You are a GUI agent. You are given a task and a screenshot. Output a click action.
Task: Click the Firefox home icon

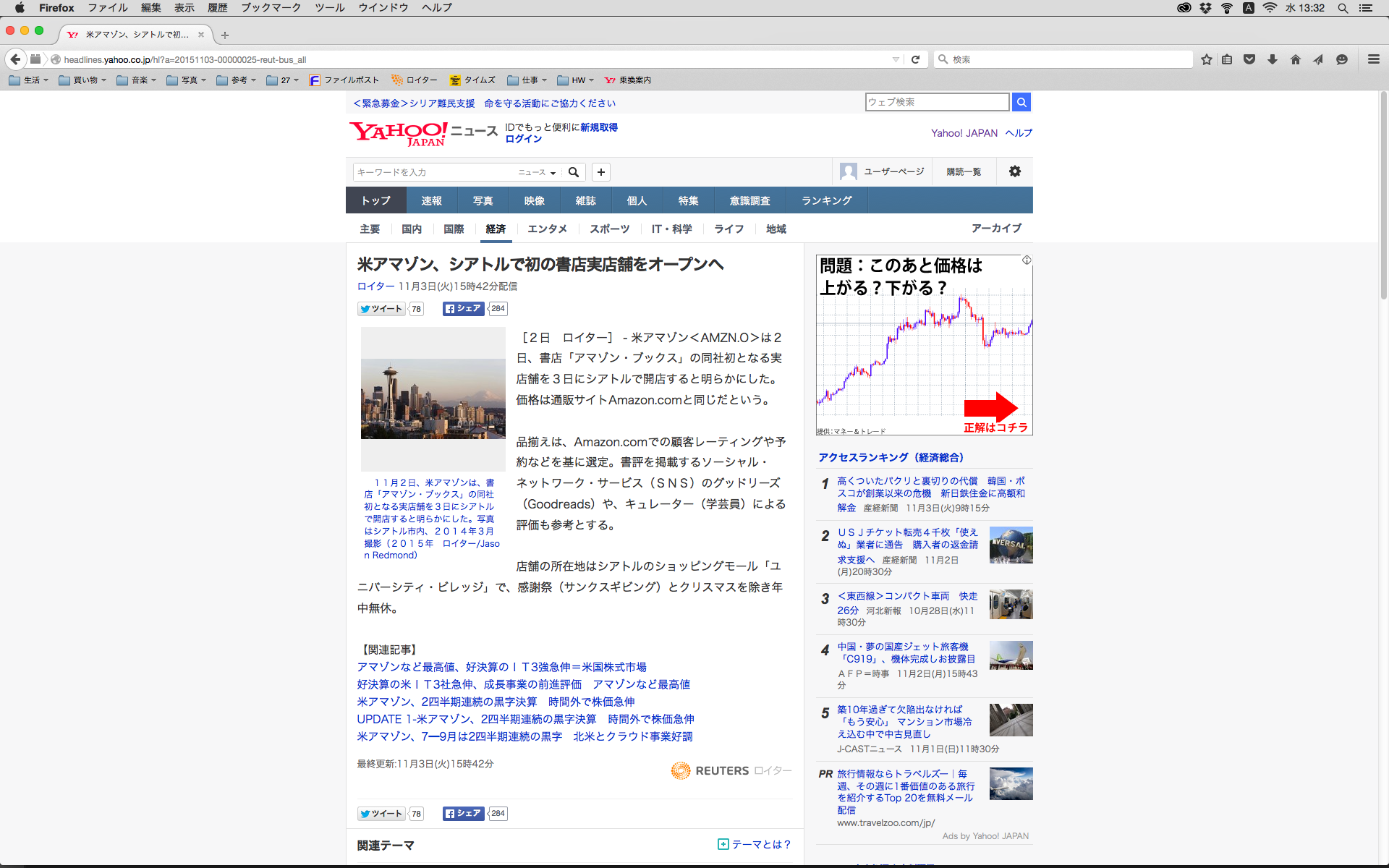pos(1295,59)
